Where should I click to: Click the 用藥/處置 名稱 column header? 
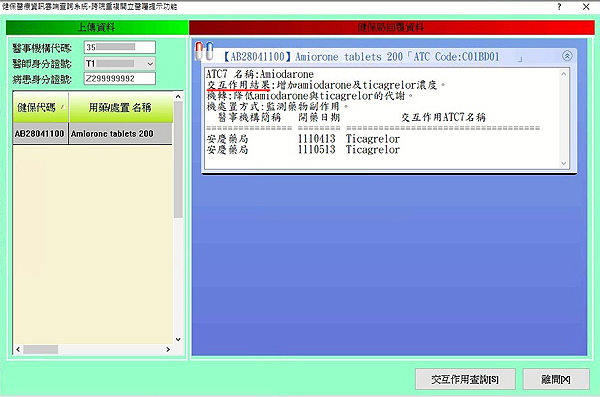pyautogui.click(x=121, y=108)
